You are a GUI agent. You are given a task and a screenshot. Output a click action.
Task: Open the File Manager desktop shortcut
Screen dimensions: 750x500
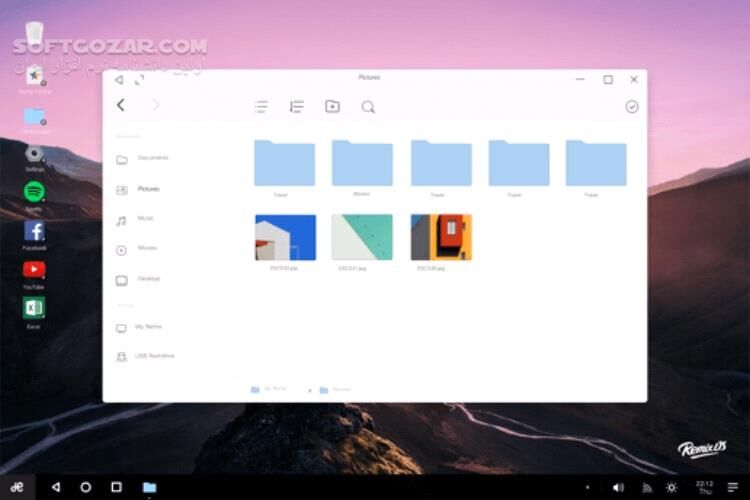point(34,116)
